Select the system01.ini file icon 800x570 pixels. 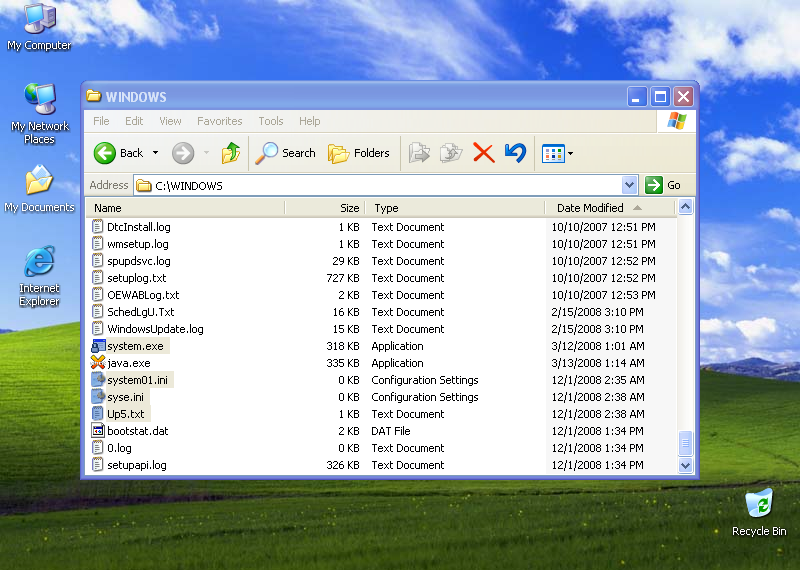[98, 380]
